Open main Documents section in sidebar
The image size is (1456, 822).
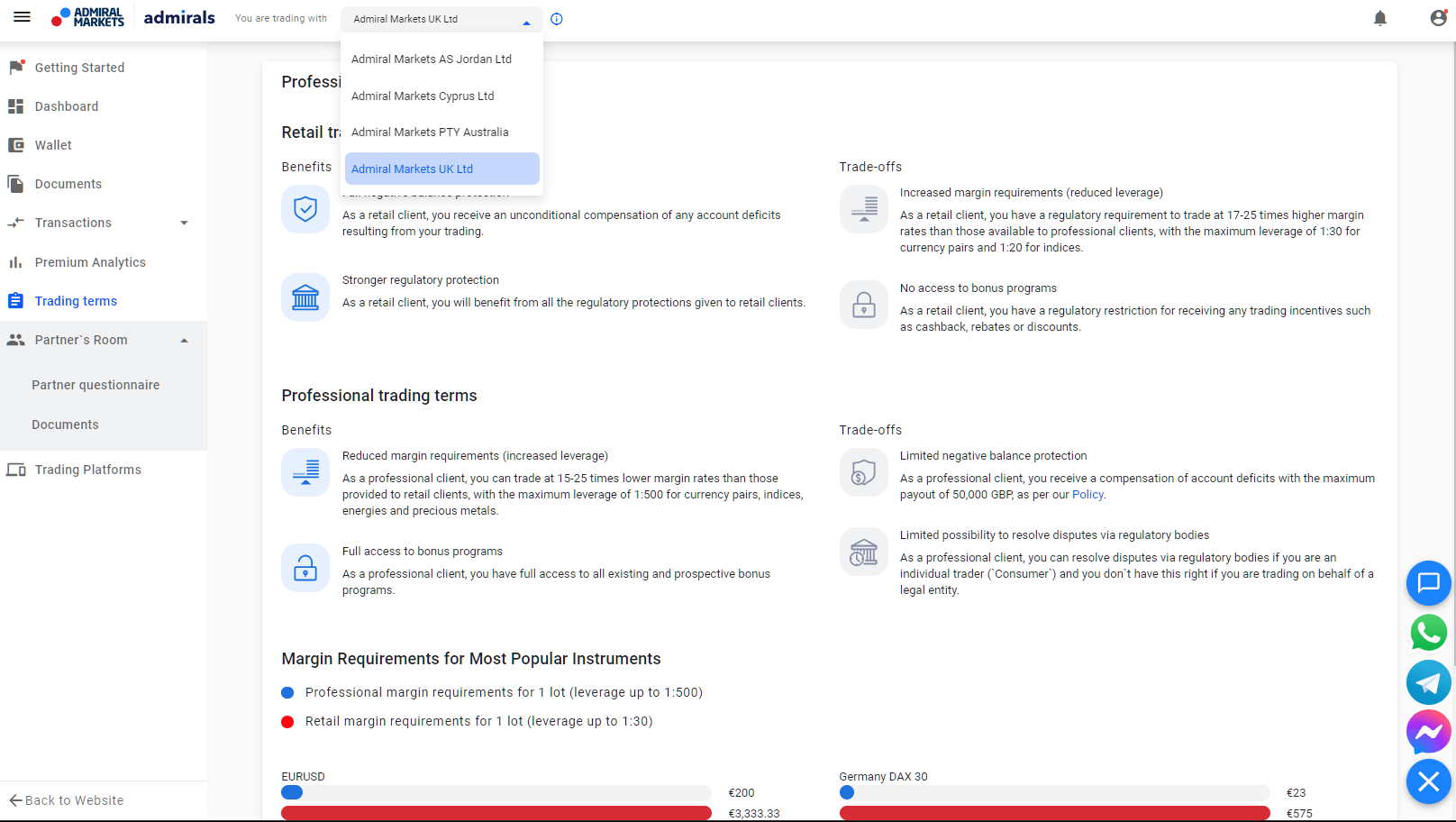click(x=68, y=184)
